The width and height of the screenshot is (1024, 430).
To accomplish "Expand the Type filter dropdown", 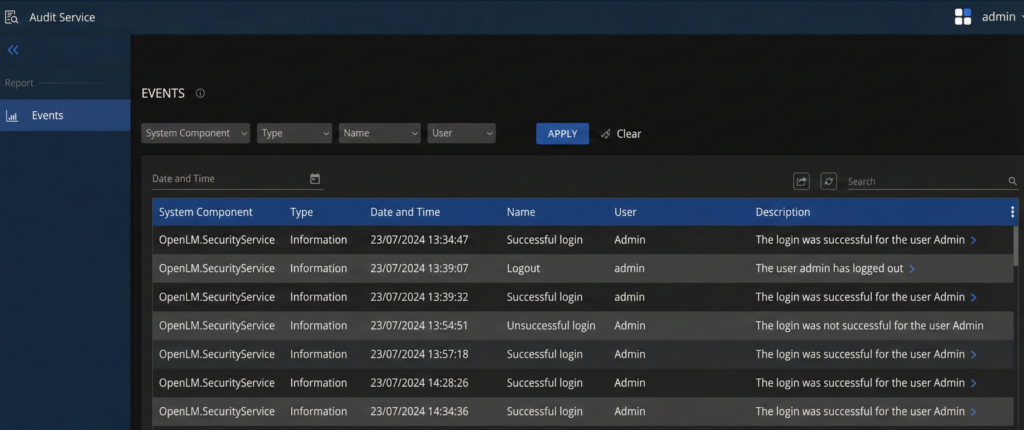I will click(294, 133).
